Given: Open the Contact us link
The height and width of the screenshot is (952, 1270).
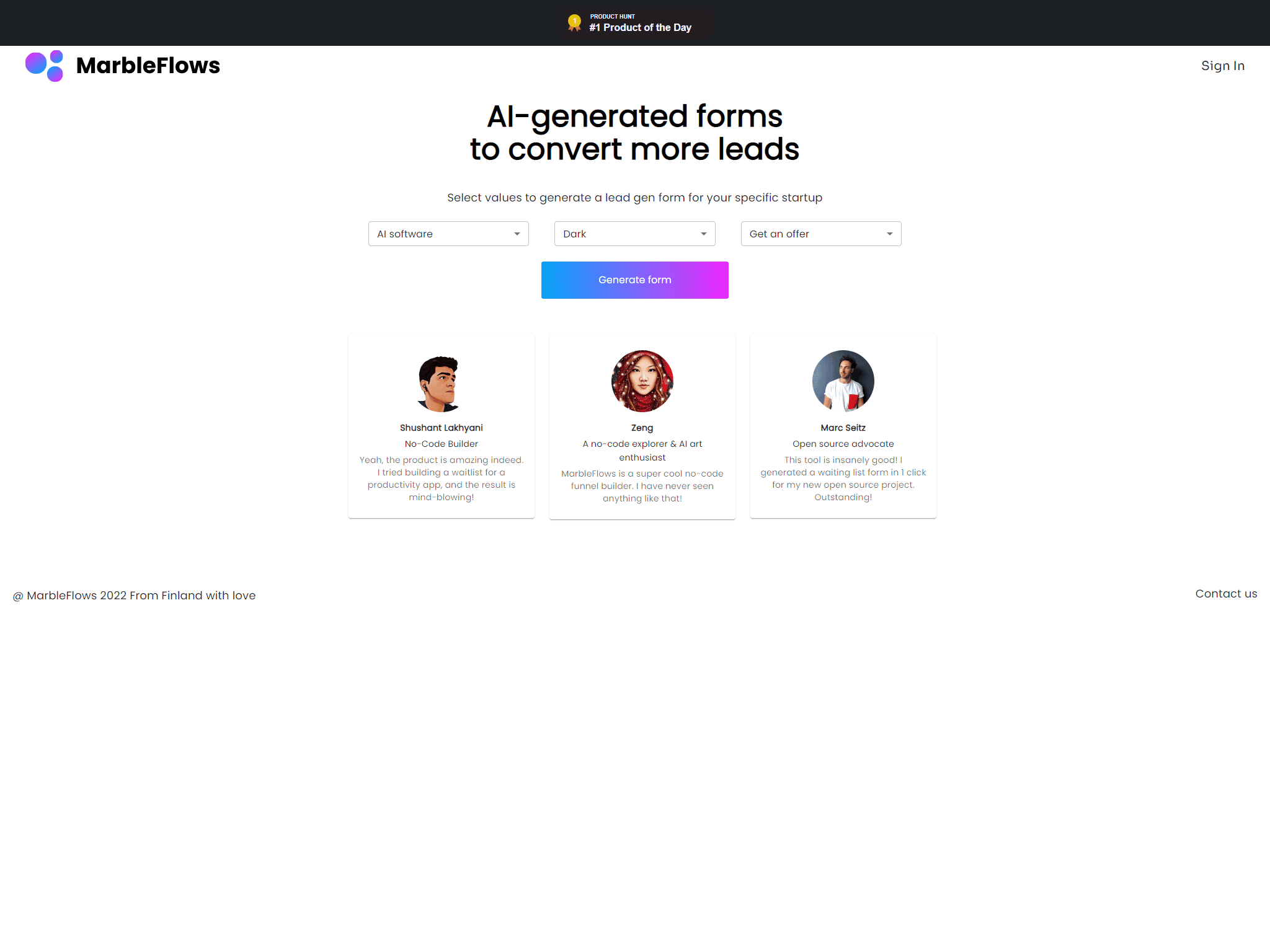Looking at the screenshot, I should coord(1226,594).
